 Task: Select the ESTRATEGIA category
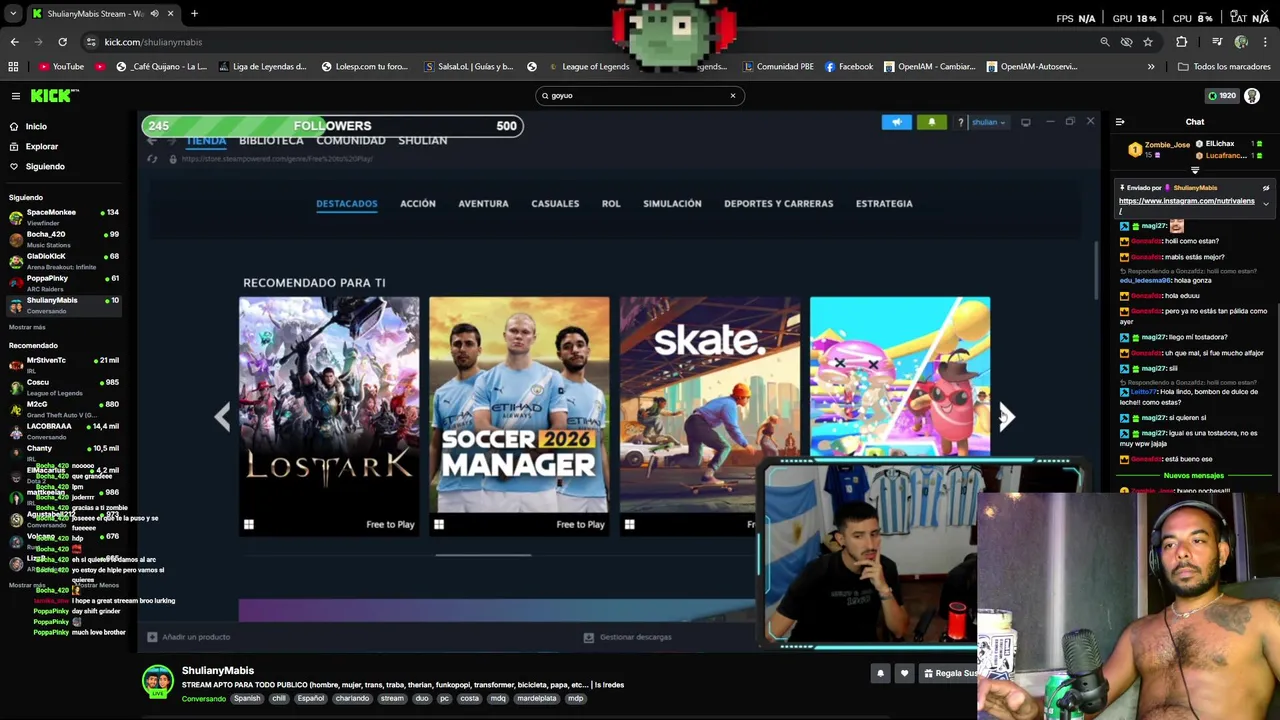[x=884, y=204]
